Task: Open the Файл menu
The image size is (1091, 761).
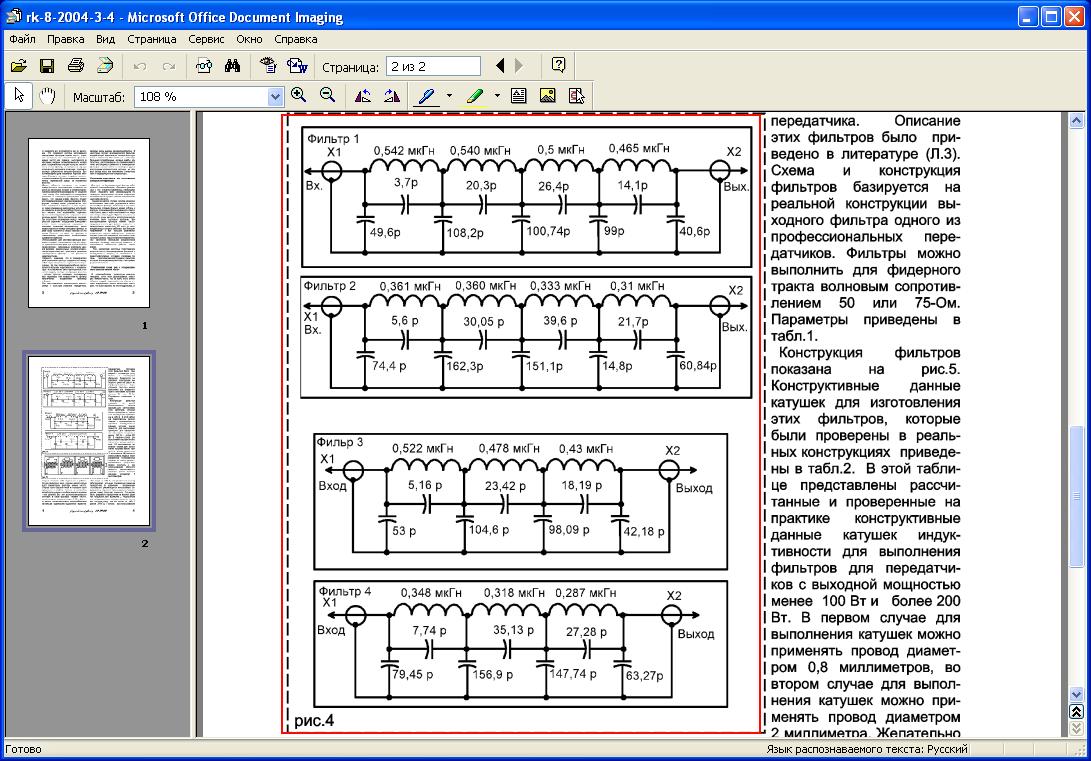Action: (x=22, y=39)
